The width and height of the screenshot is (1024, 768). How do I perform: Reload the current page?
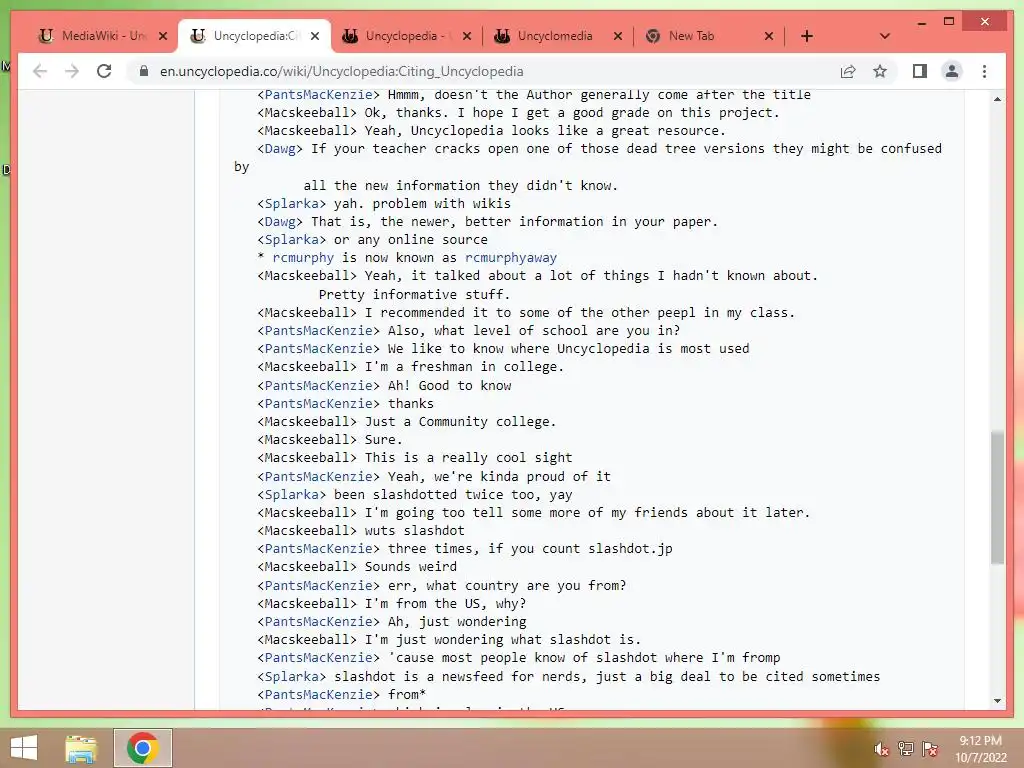(104, 71)
